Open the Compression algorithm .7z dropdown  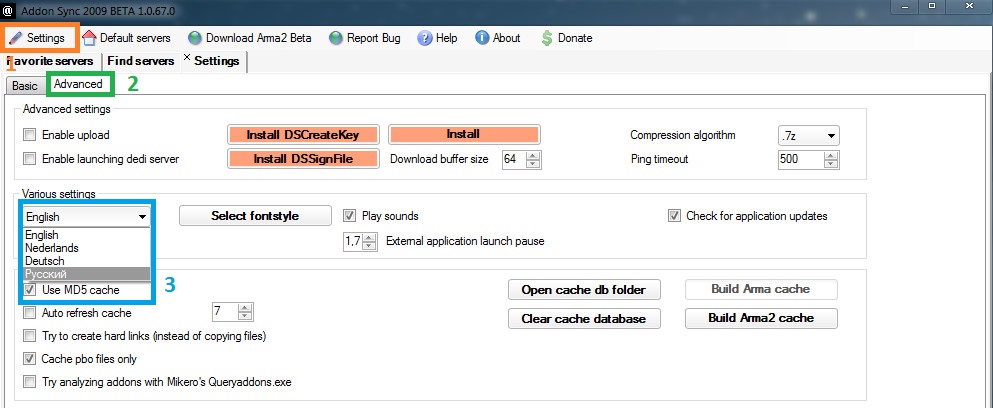click(x=809, y=135)
